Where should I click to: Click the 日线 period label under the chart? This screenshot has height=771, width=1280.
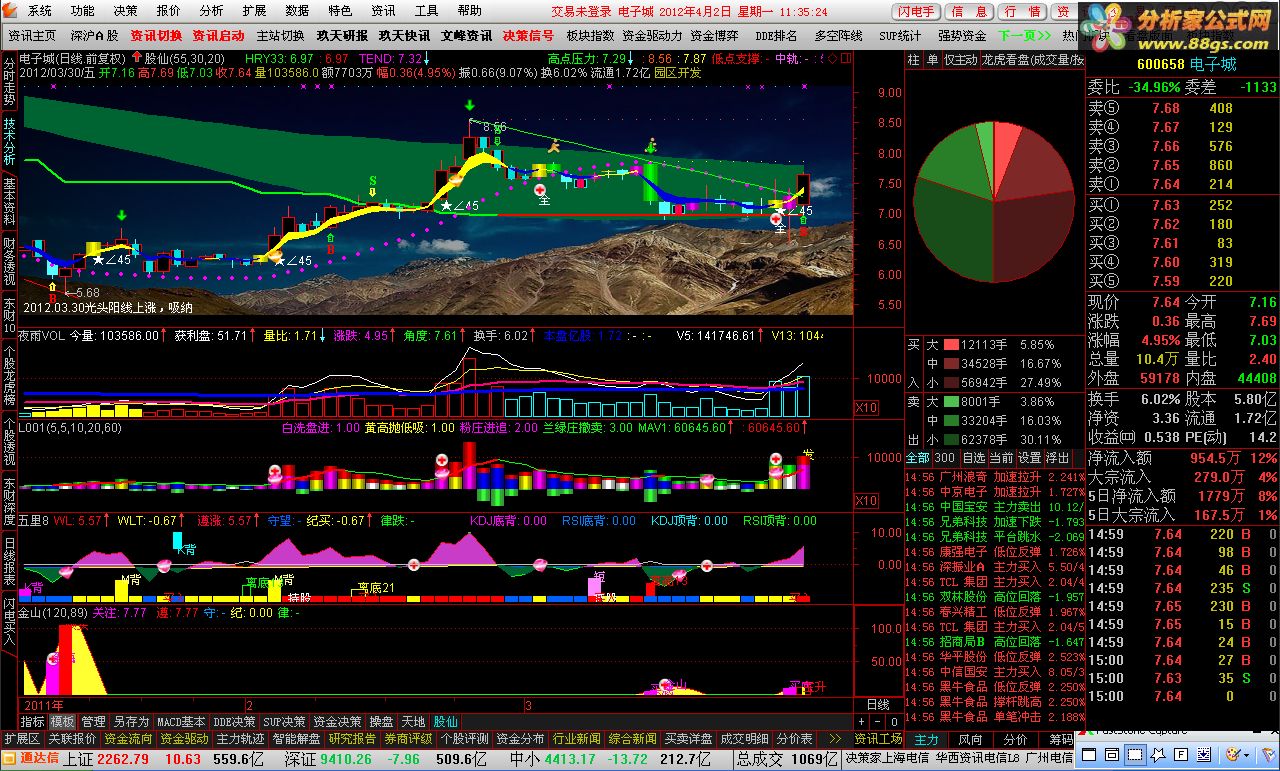[x=877, y=704]
